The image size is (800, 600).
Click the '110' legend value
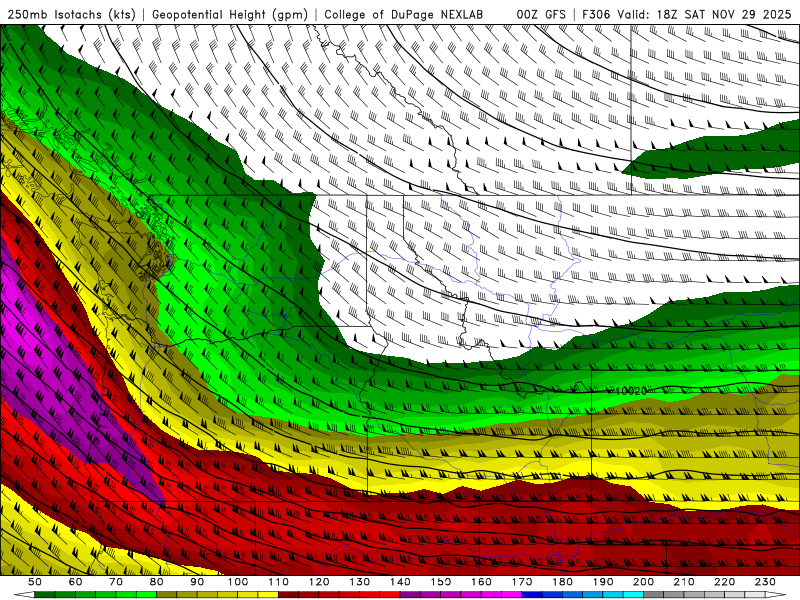tap(279, 582)
